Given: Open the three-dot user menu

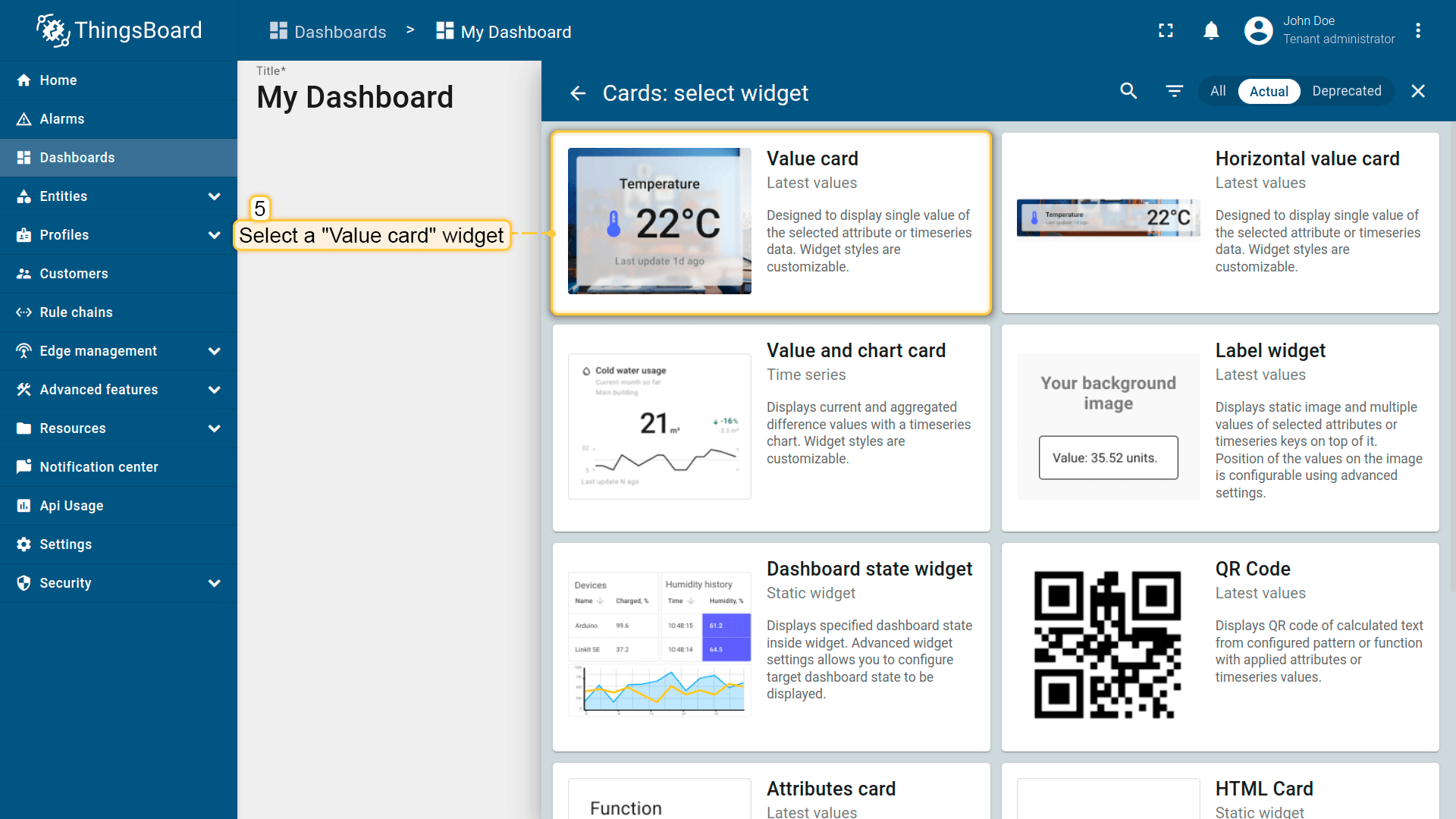Looking at the screenshot, I should (1417, 30).
